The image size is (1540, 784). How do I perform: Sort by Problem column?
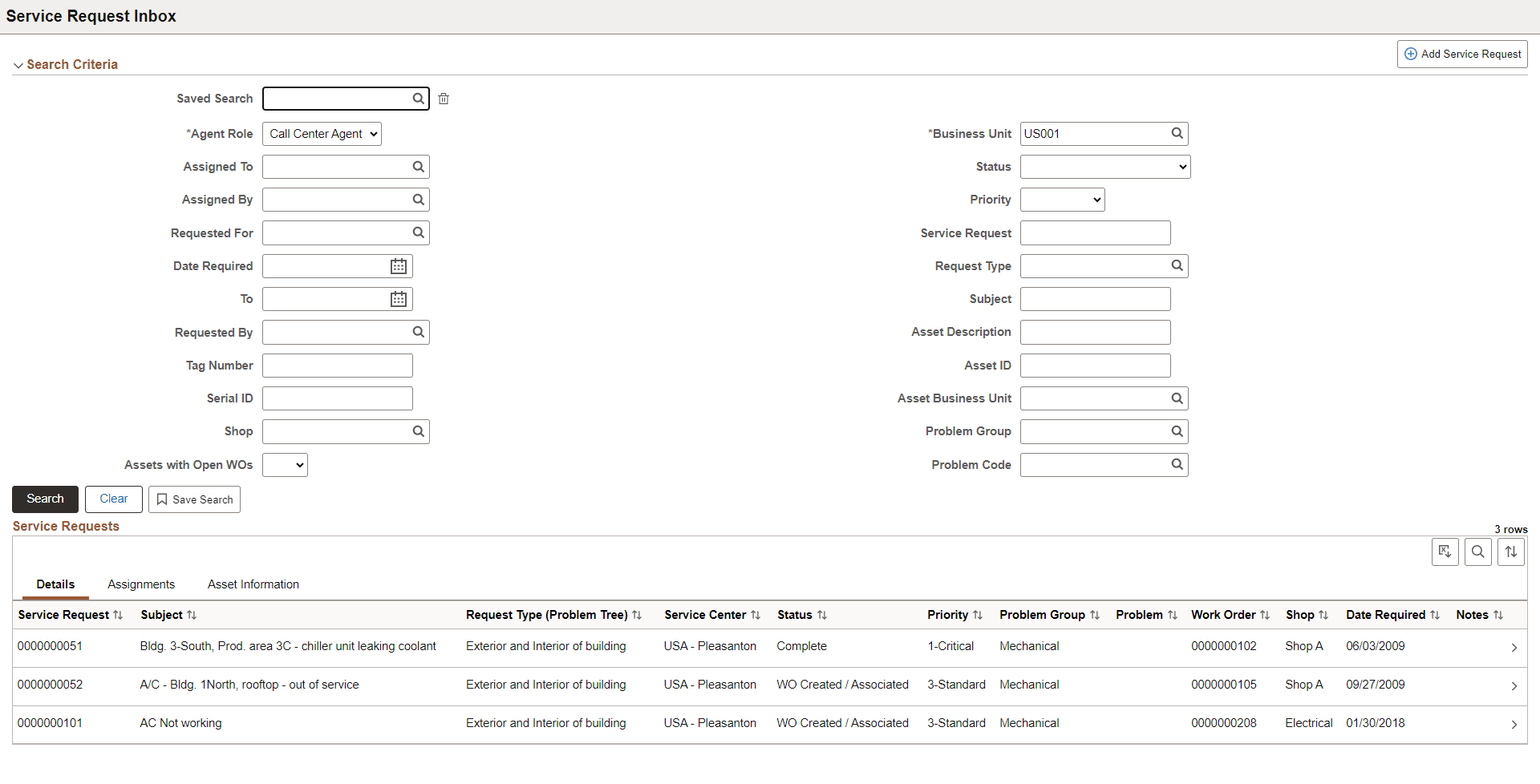[1147, 615]
